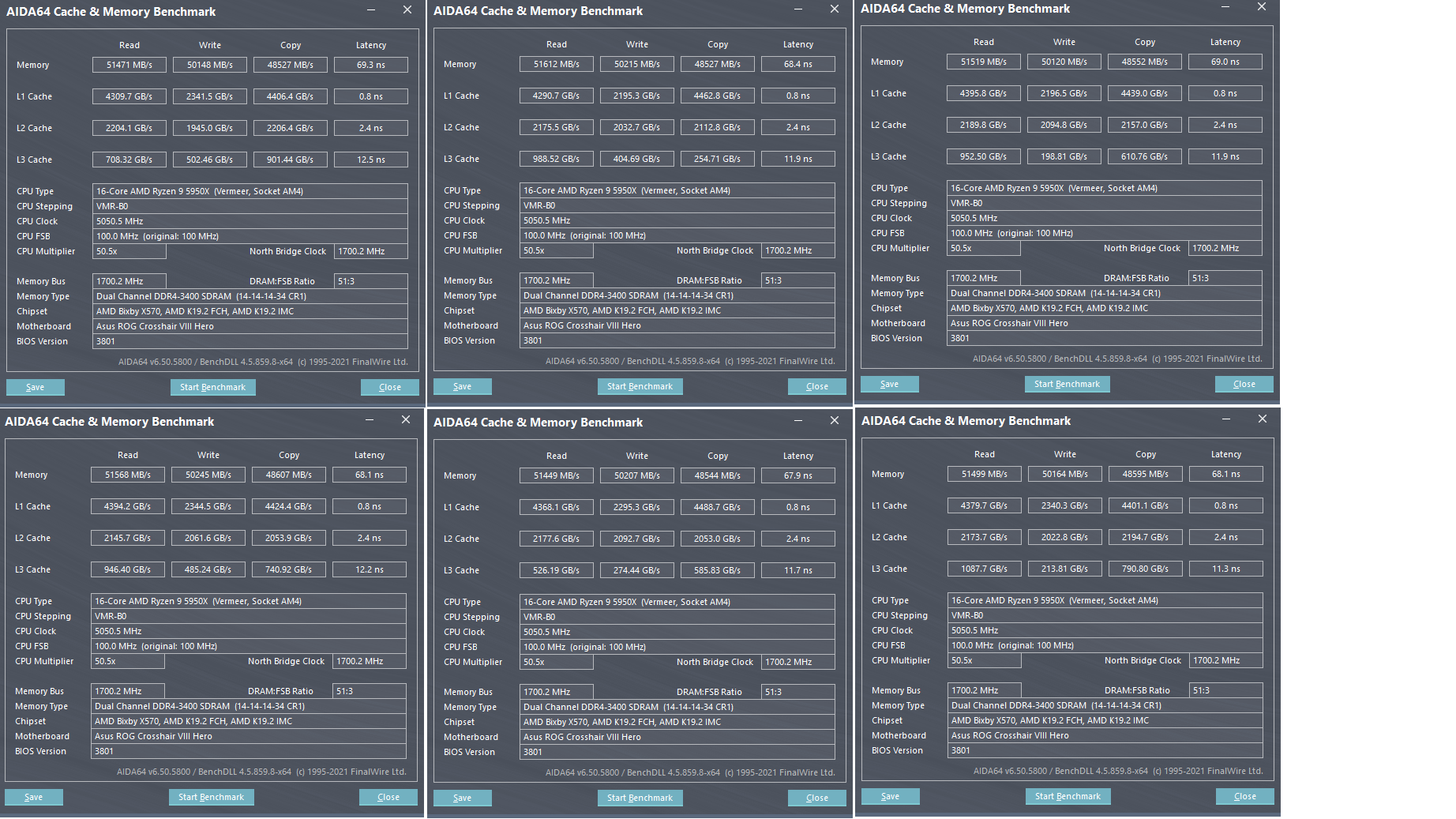Select the 198.81 GB/s L3 write value
Screen dimensions: 1456x819
point(1064,156)
